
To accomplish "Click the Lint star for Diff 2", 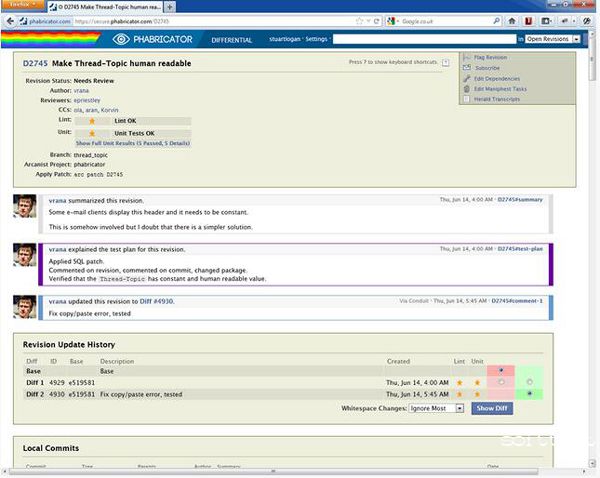I will pos(460,394).
